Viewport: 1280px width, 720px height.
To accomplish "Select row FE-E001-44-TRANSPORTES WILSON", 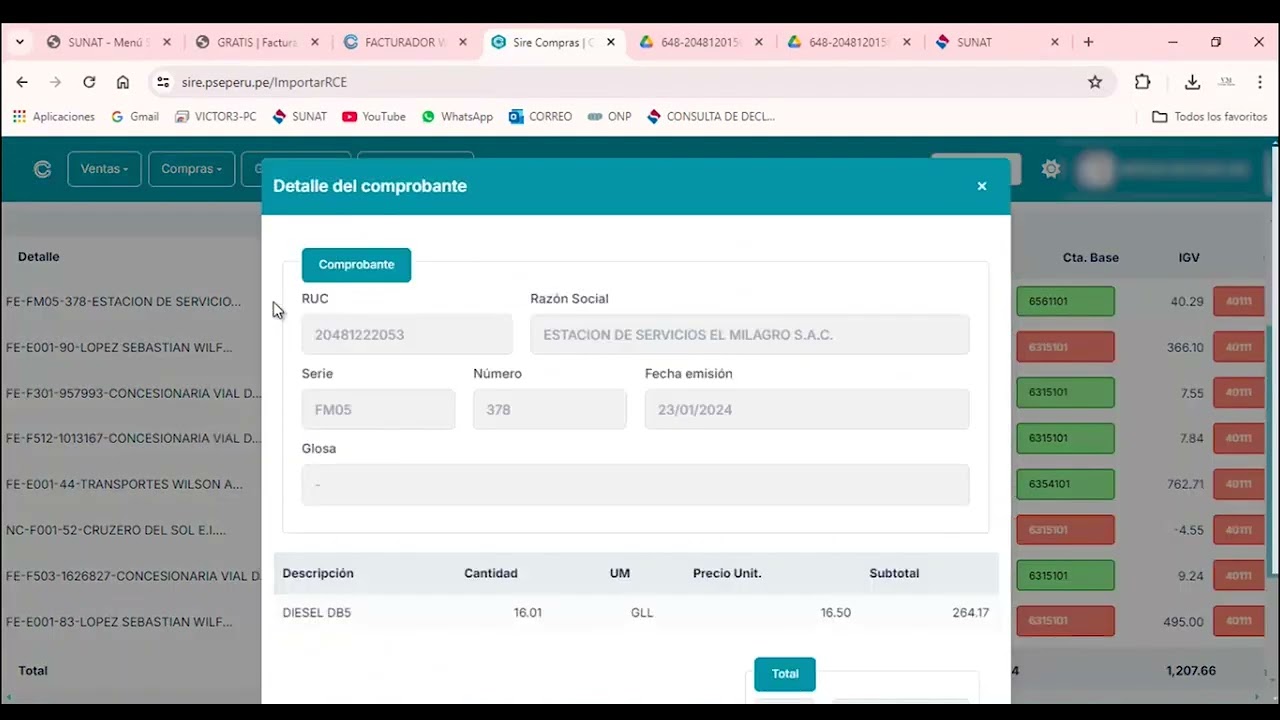I will [124, 484].
